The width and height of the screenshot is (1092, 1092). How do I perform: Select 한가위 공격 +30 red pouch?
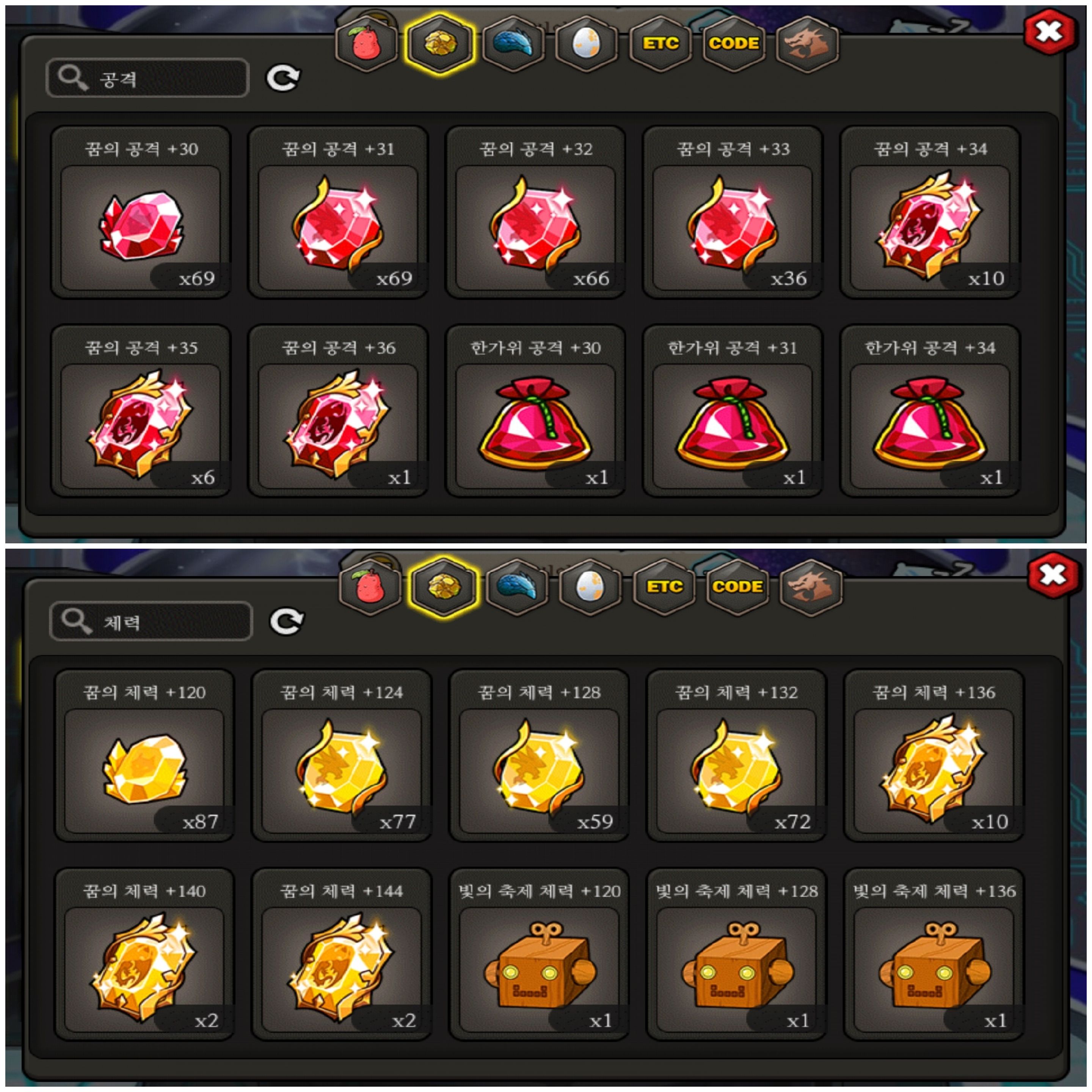(535, 411)
